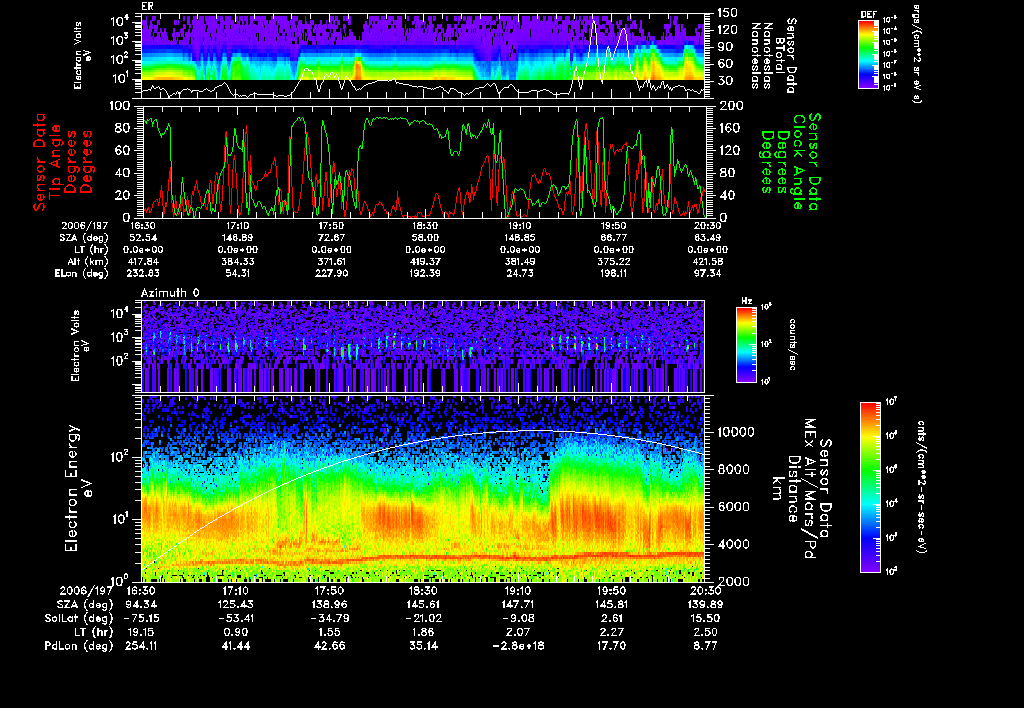
Task: Select the Azimuth 0 spectrogram panel
Action: point(423,347)
